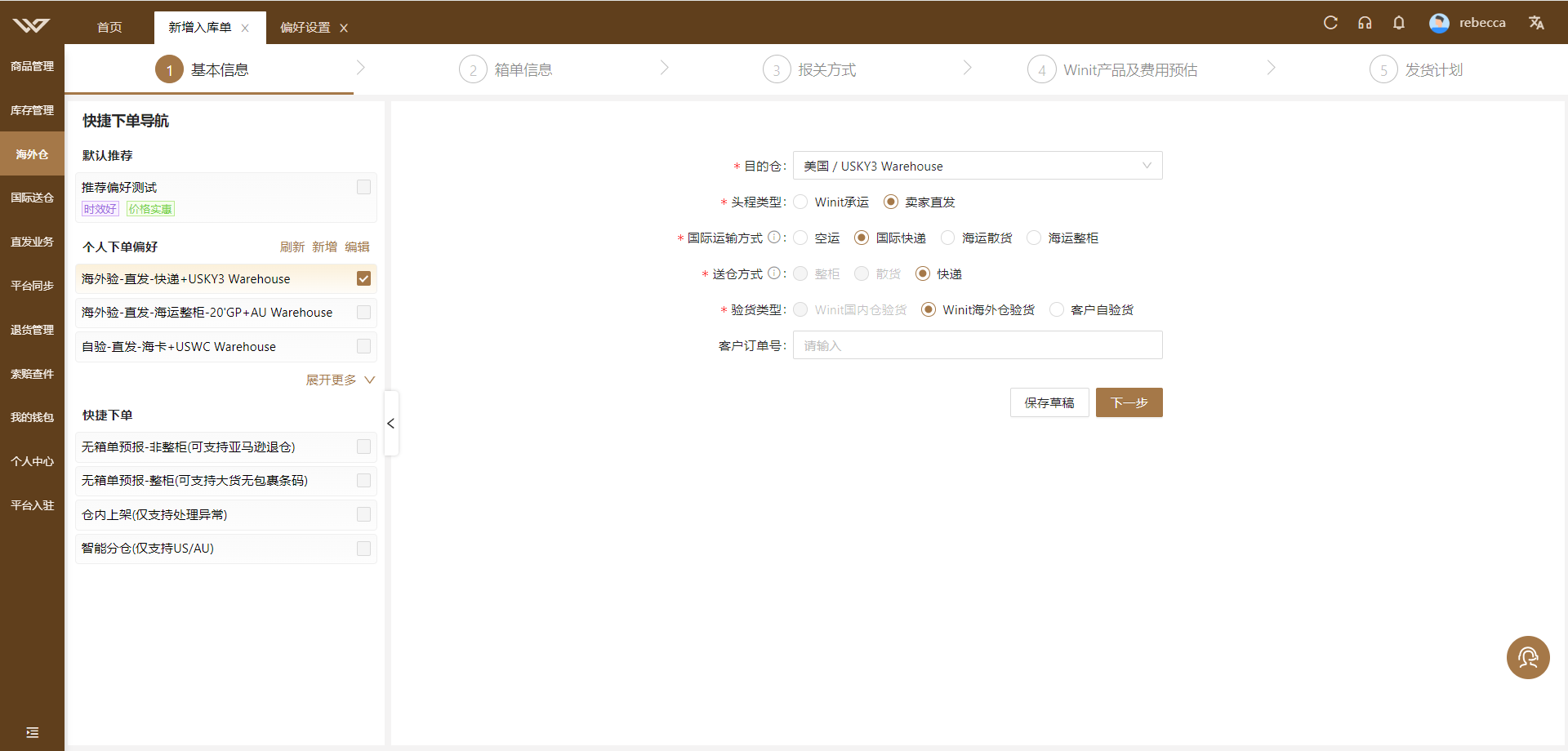The height and width of the screenshot is (751, 1568).
Task: Check 无箱单预报-整柜 quick order box
Action: tap(363, 480)
